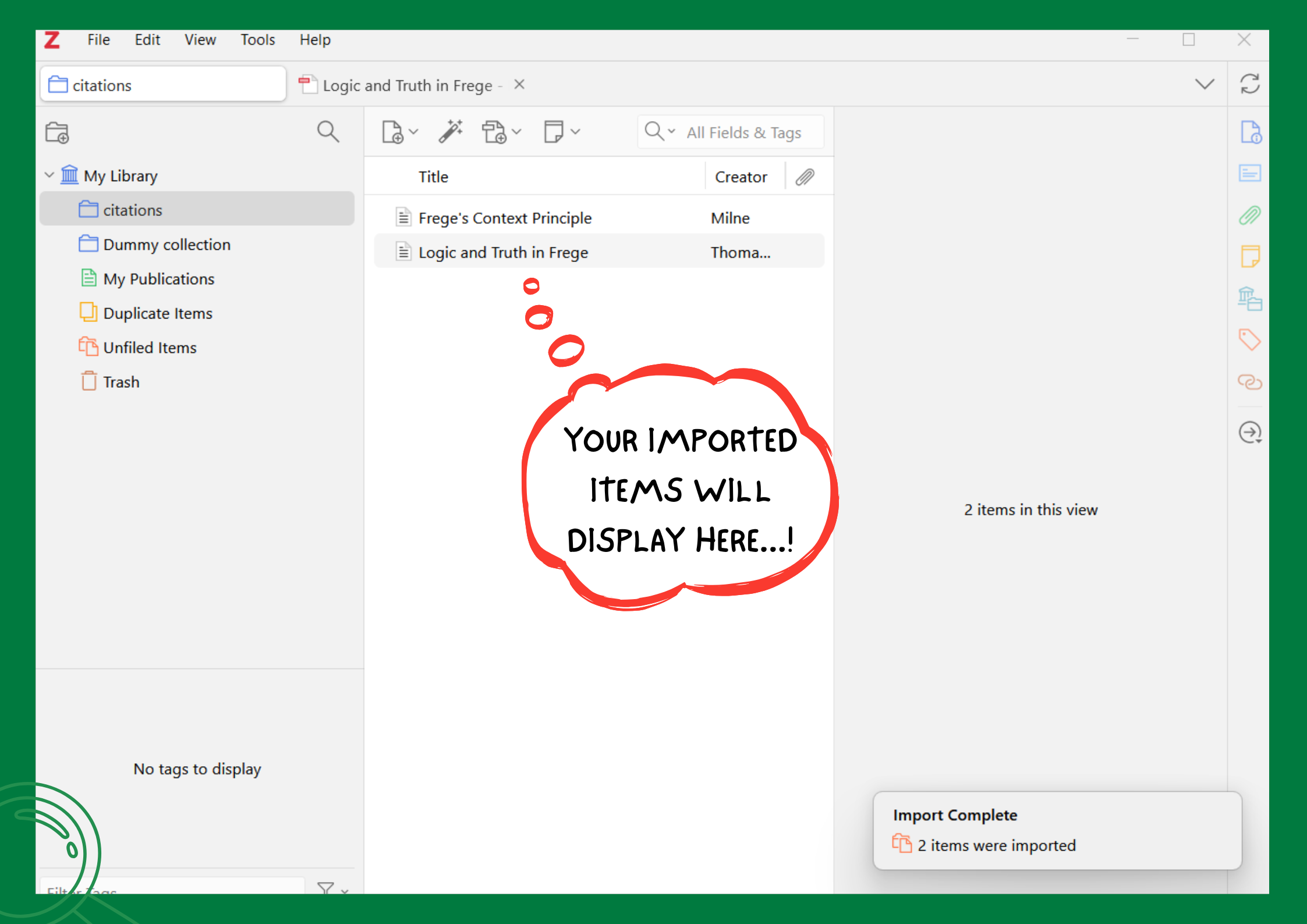This screenshot has height=924, width=1307.
Task: Click the Add Attachment icon
Action: (494, 132)
